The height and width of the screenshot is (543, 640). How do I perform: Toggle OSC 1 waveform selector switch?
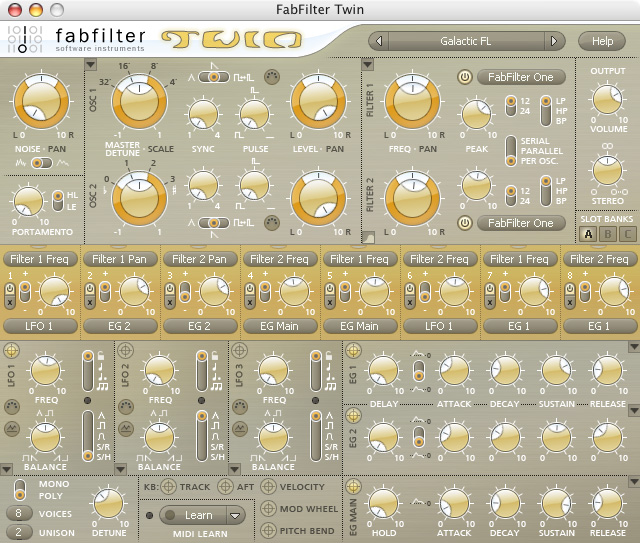click(x=214, y=77)
